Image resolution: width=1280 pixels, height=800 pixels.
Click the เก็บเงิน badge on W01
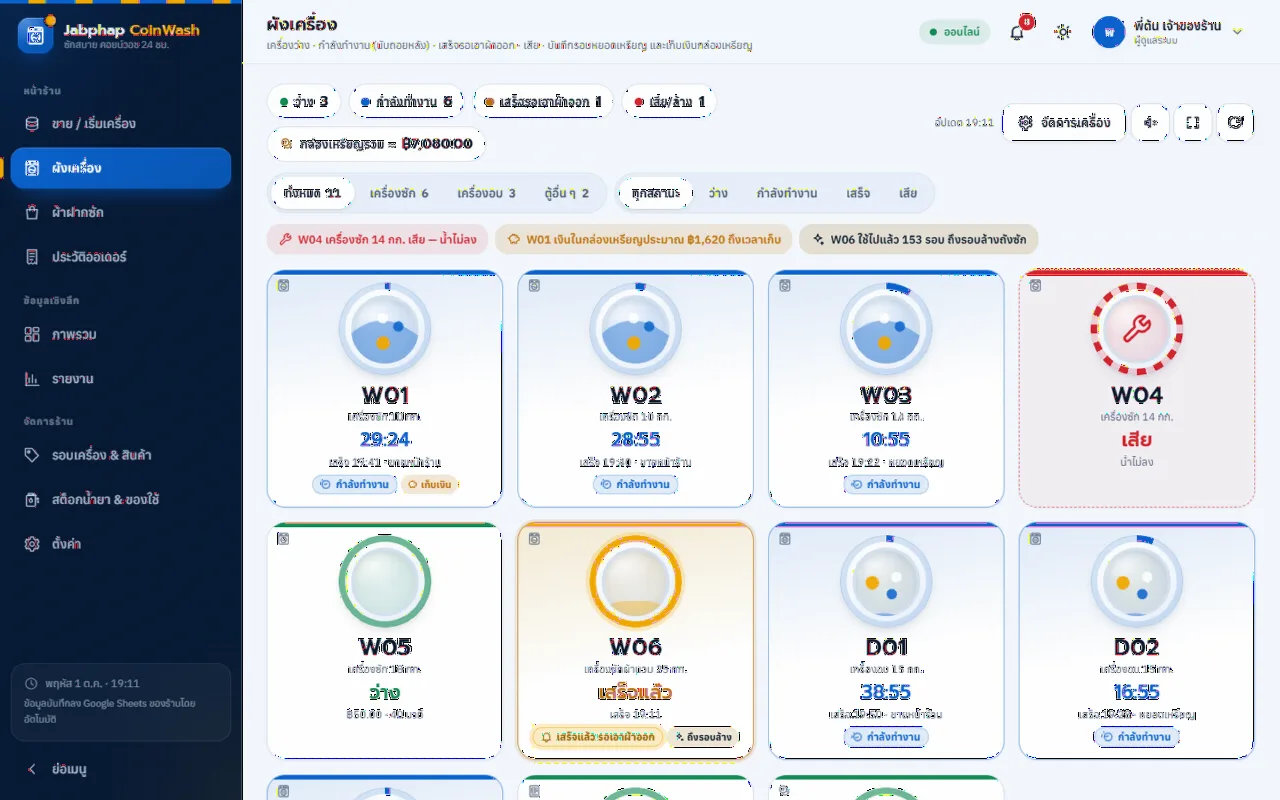429,485
